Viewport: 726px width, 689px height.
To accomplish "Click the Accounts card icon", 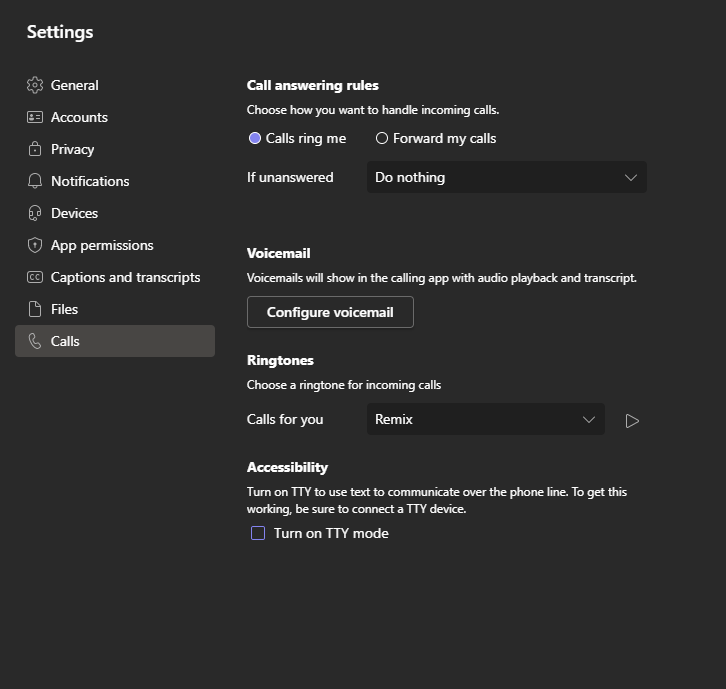I will point(35,117).
